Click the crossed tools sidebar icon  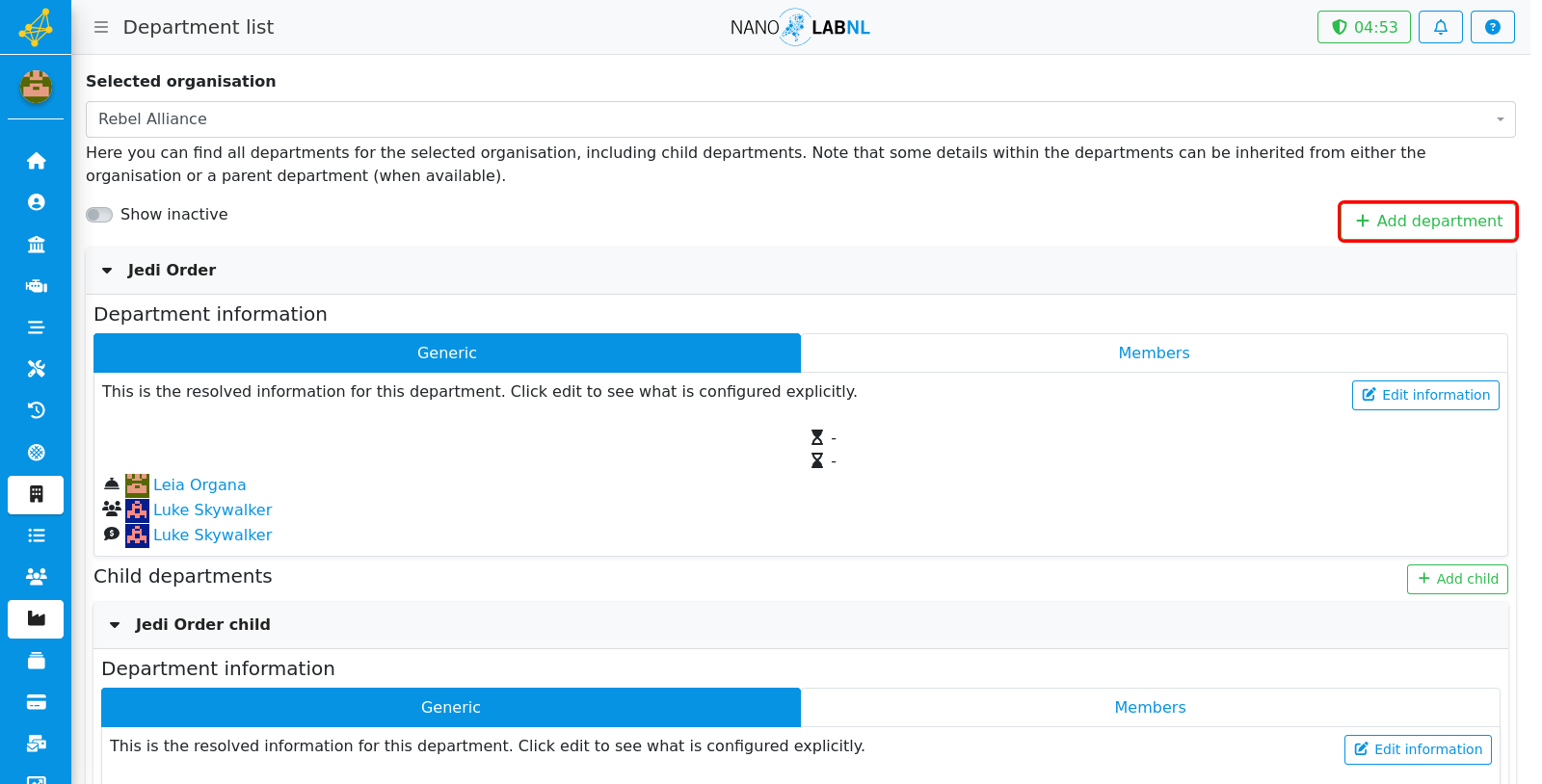(x=36, y=369)
